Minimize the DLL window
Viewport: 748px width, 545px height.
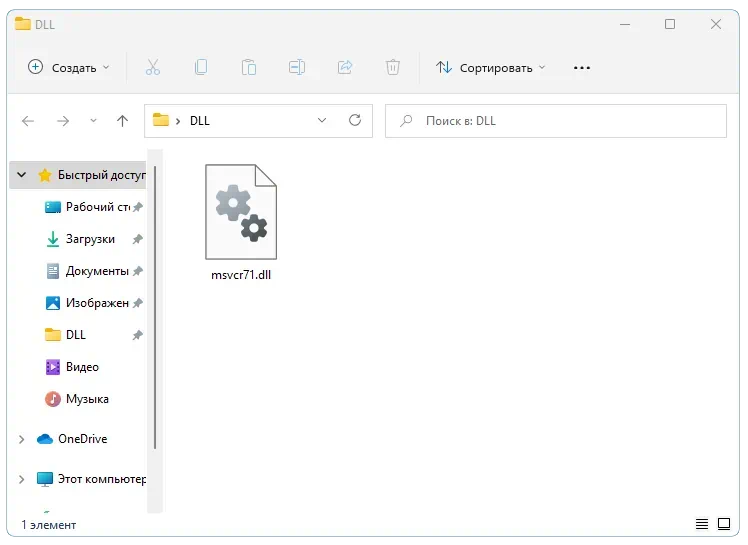625,24
